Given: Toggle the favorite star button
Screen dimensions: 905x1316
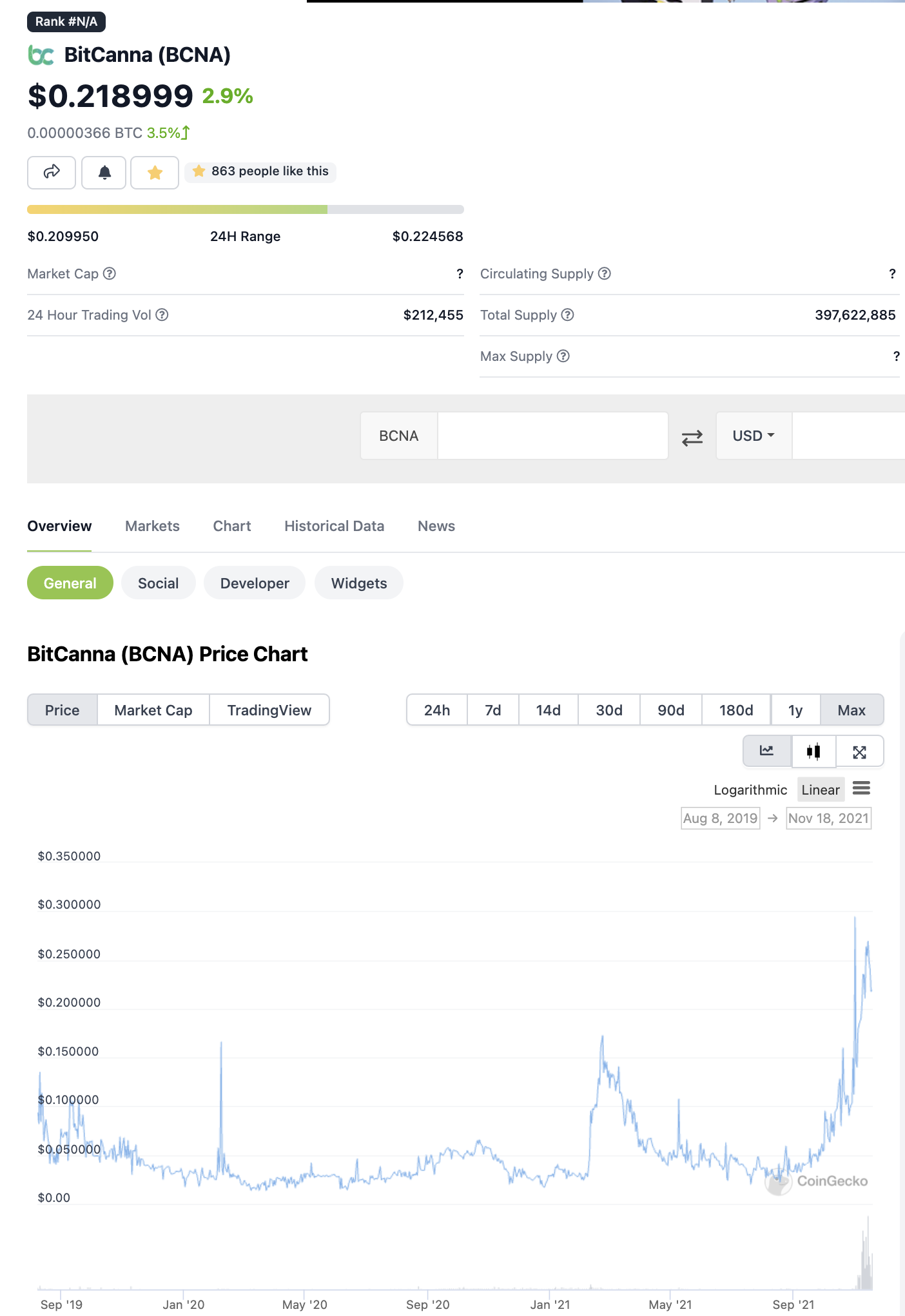Looking at the screenshot, I should point(155,172).
